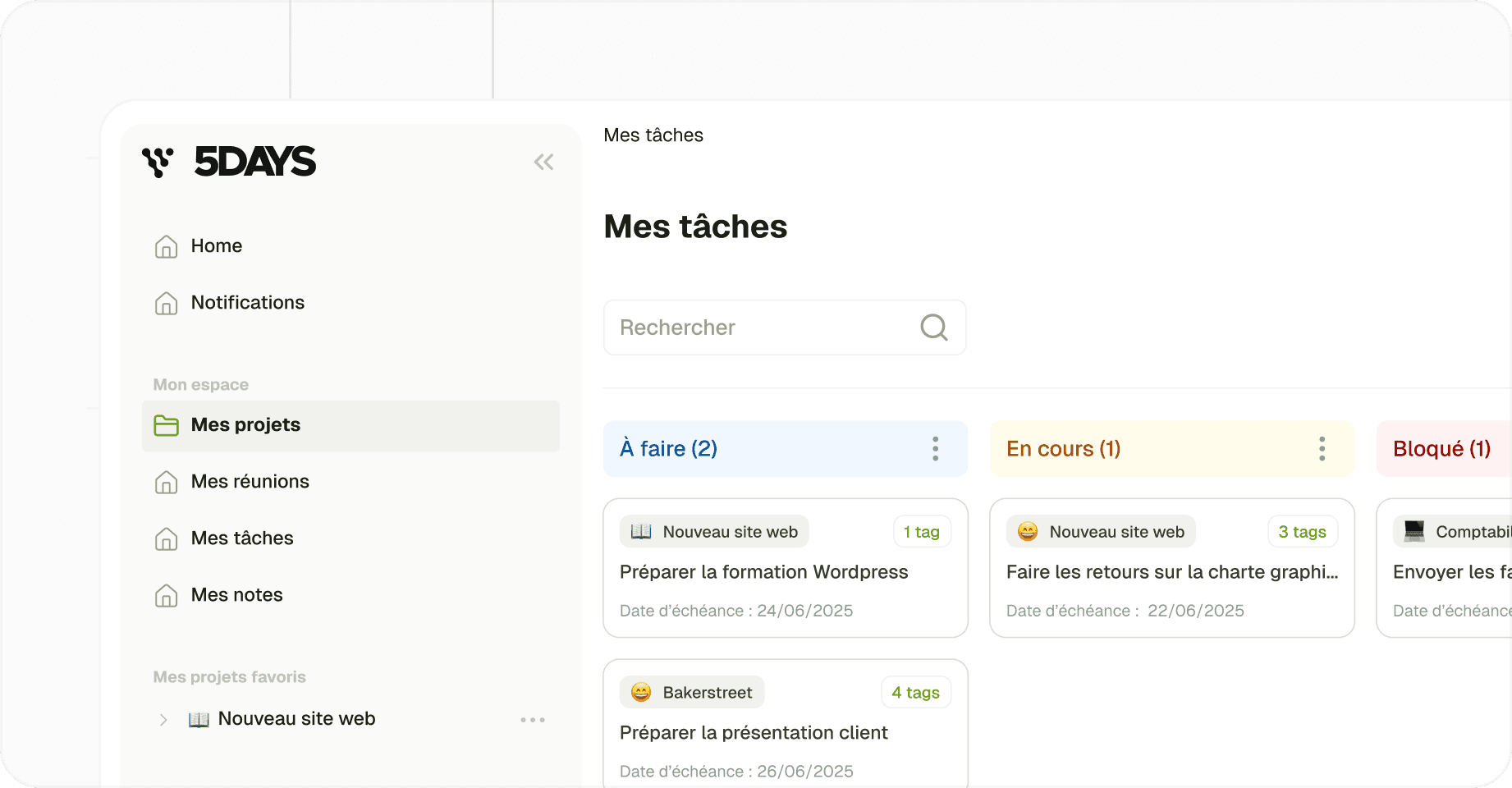Click the Mes tâches page heading
The height and width of the screenshot is (788, 1512).
pyautogui.click(x=696, y=227)
